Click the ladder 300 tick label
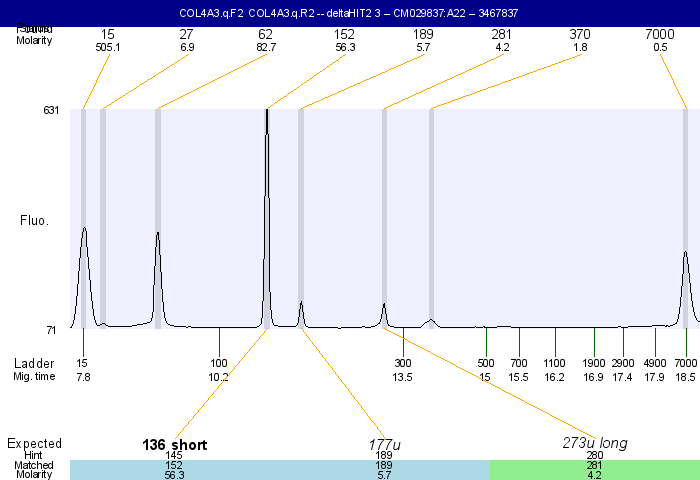The width and height of the screenshot is (700, 480). pyautogui.click(x=402, y=363)
